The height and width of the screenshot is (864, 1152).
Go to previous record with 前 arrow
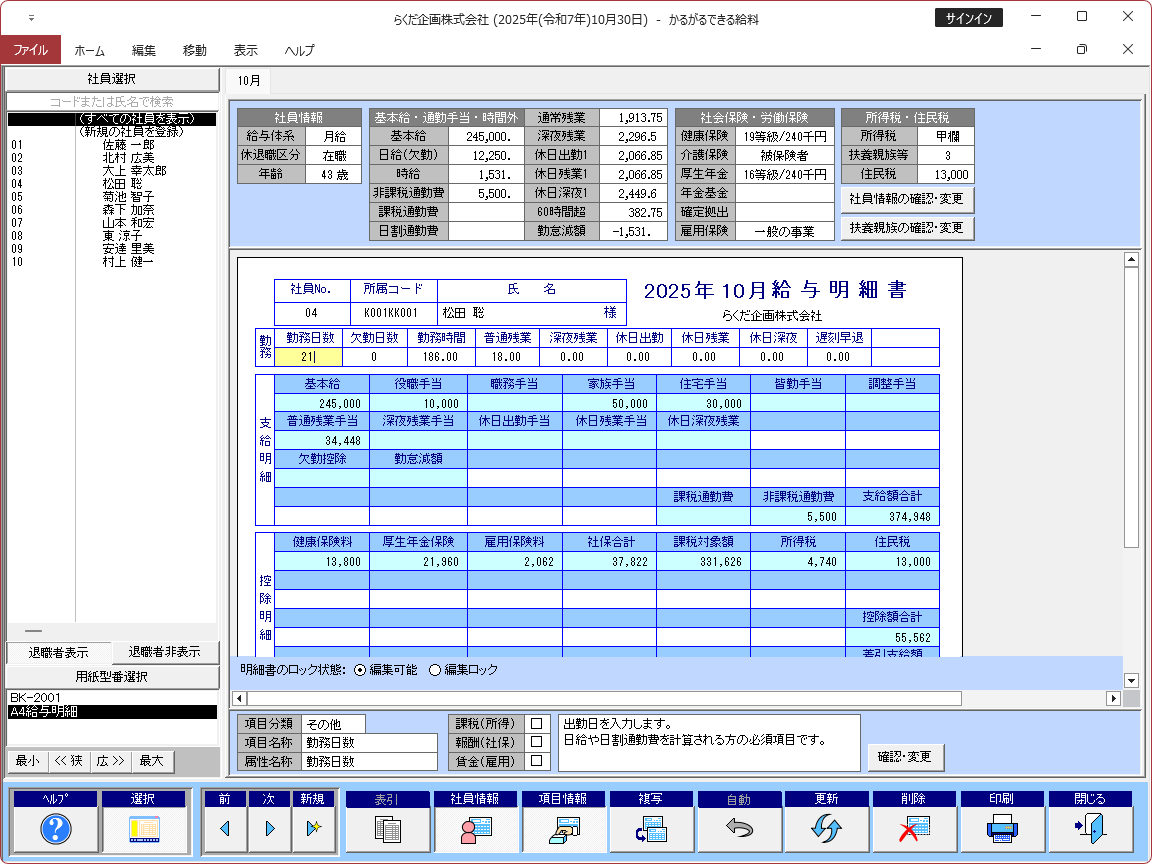point(225,829)
